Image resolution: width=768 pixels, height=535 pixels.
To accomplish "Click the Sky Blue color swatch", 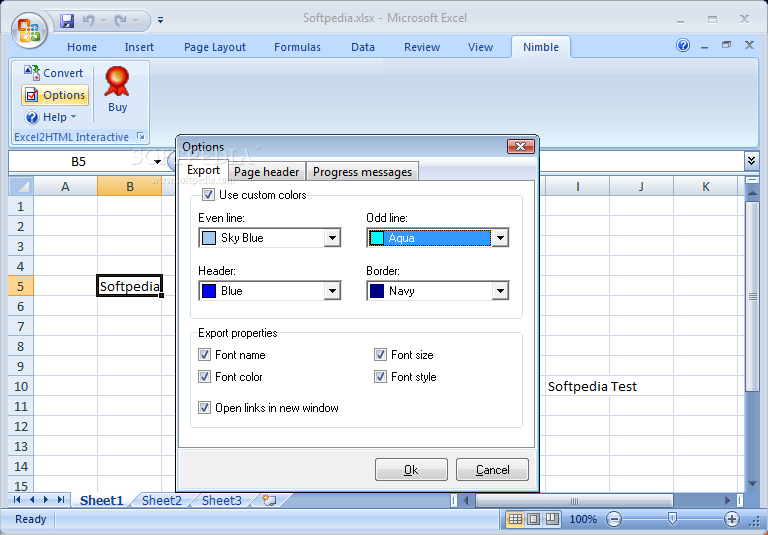I will (209, 238).
